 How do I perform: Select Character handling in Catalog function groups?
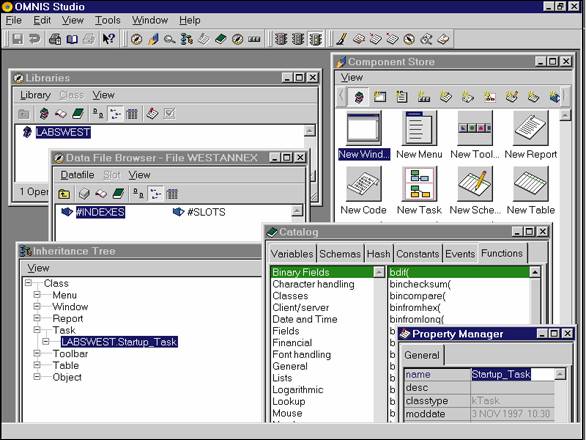pos(313,284)
